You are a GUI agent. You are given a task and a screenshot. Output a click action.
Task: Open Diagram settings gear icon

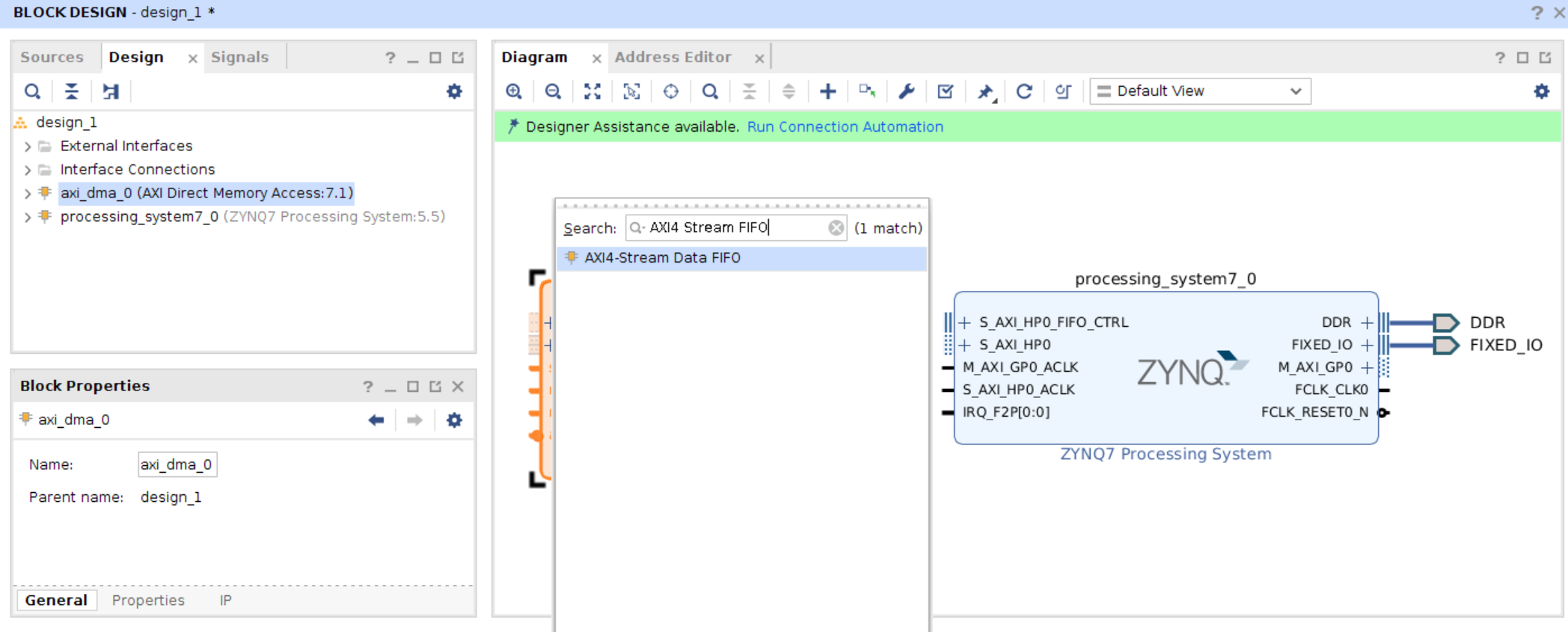point(1542,91)
